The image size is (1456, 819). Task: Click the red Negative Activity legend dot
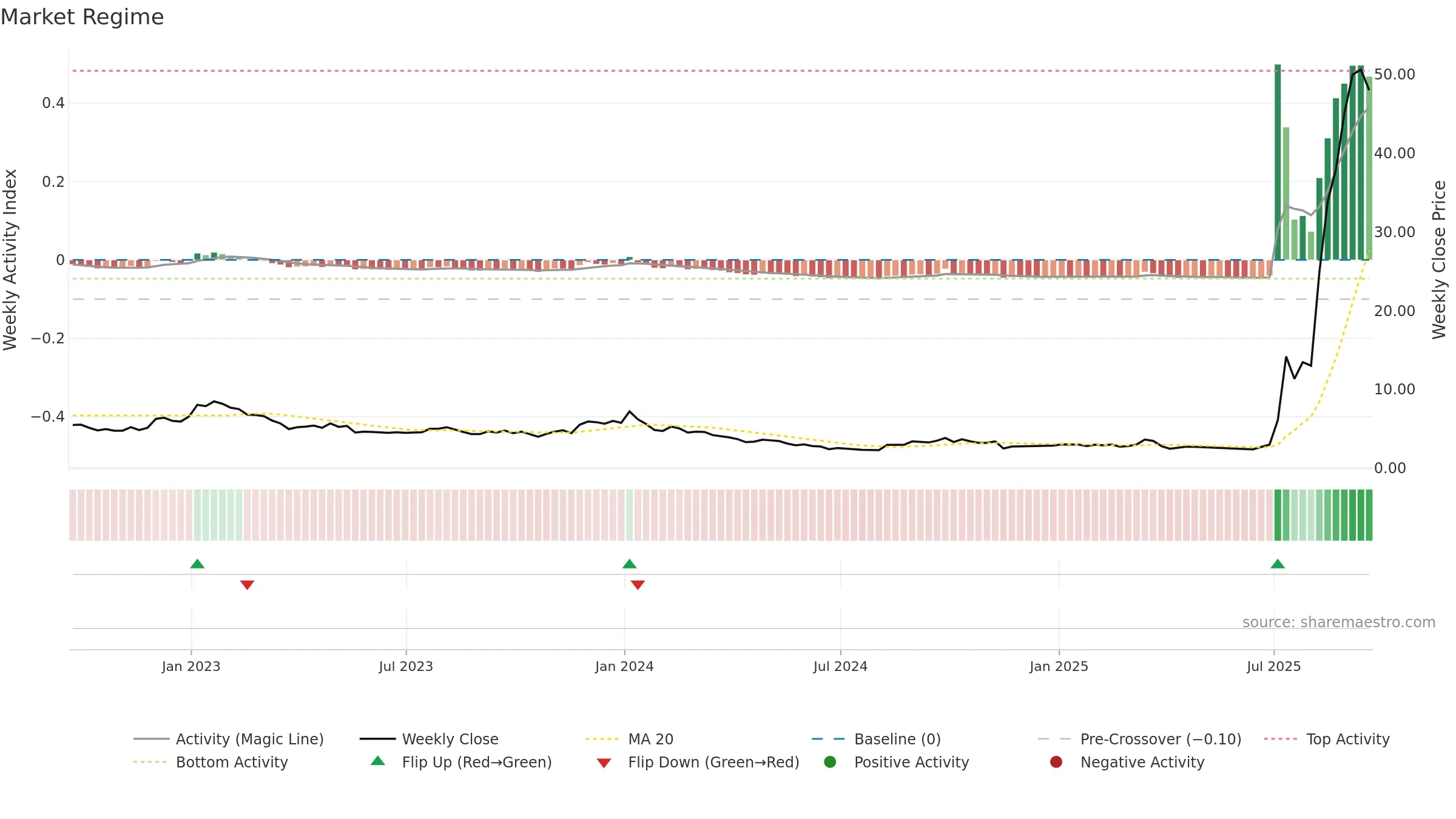tap(1056, 762)
